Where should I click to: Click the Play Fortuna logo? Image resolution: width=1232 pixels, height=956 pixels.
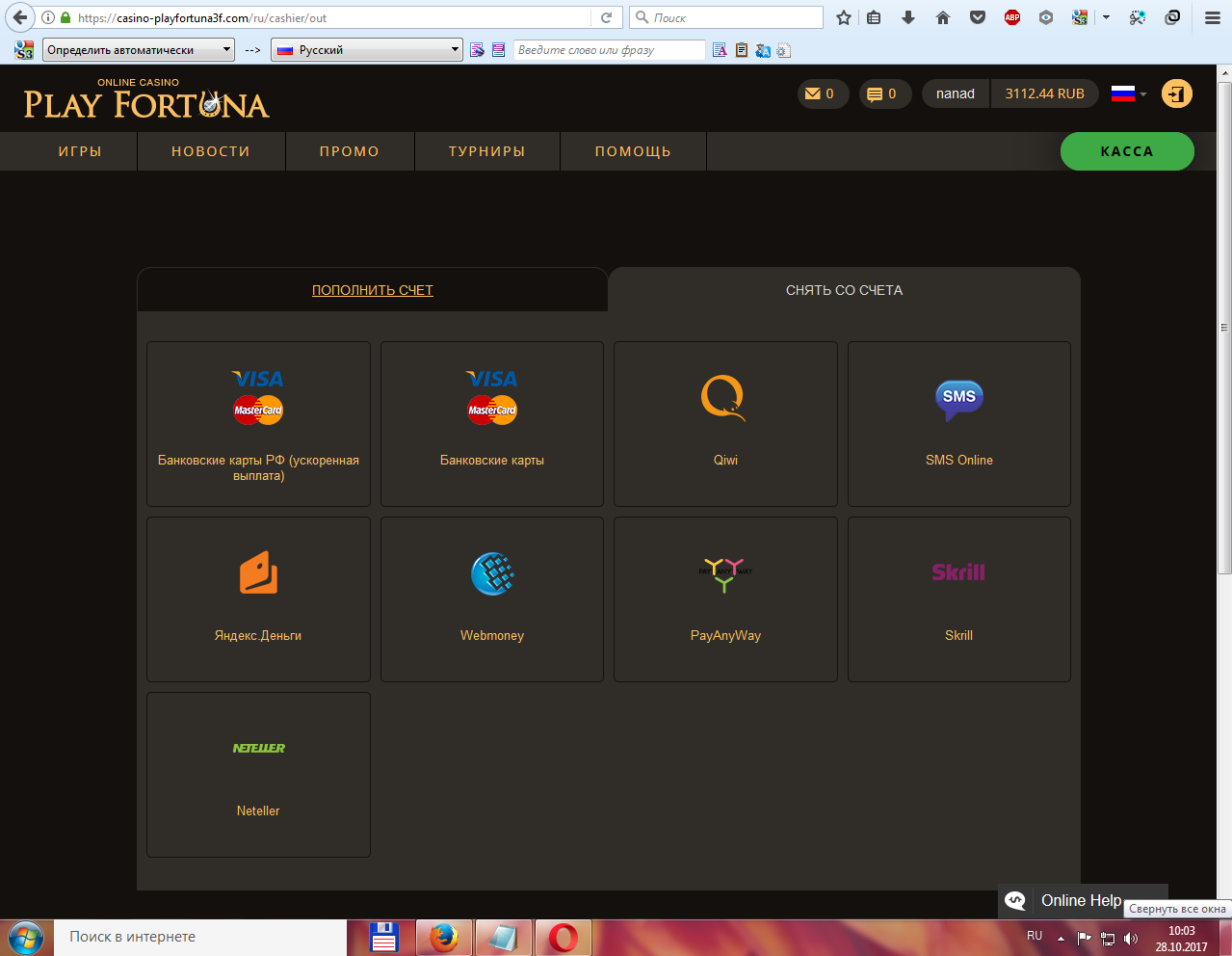tap(146, 99)
